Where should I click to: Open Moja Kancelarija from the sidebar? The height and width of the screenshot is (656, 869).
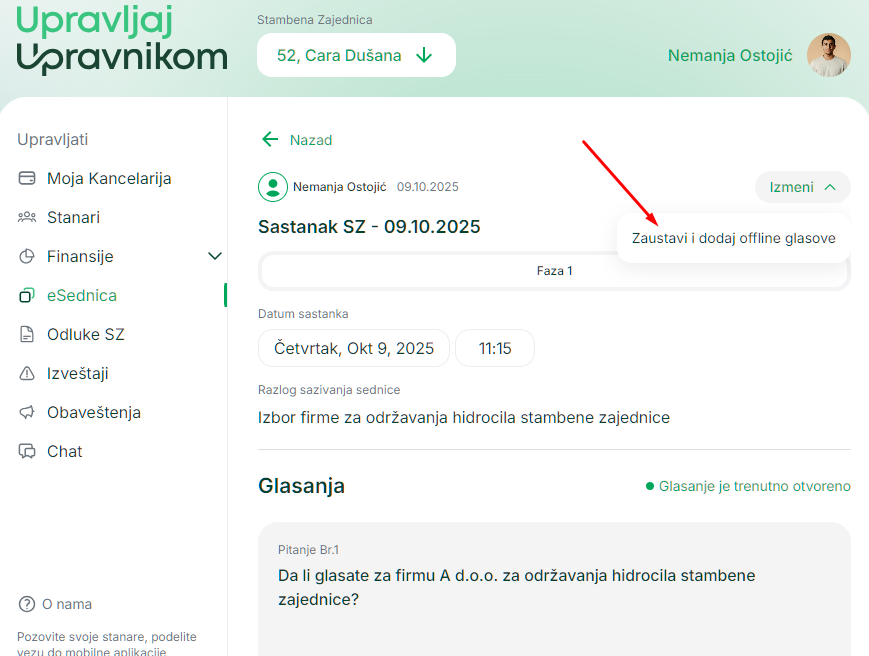tap(29, 177)
